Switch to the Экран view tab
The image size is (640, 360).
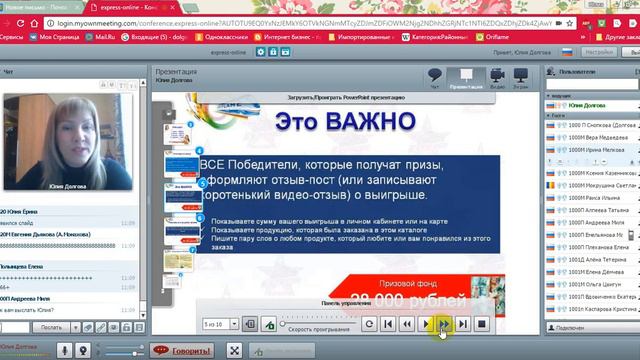click(521, 78)
